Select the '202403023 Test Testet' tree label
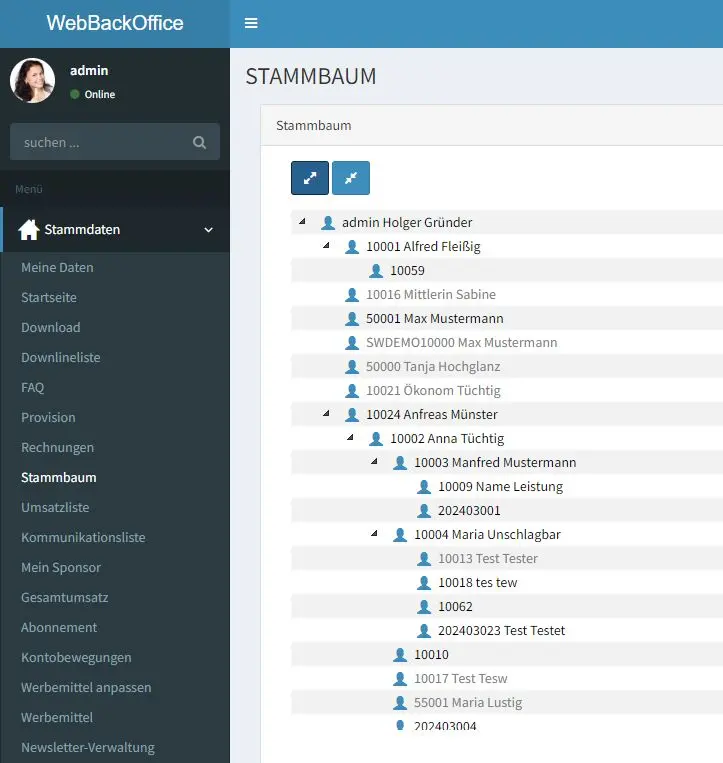723x763 pixels. [501, 631]
